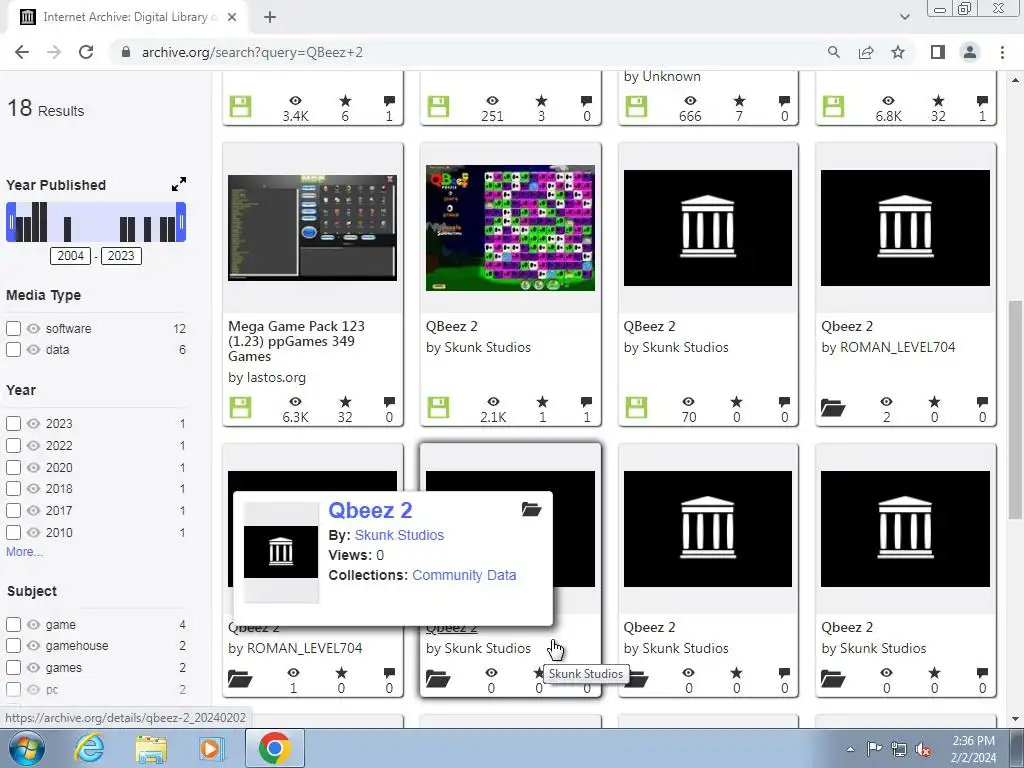Click software floppy icon on Mega Game Pack card

click(x=240, y=408)
